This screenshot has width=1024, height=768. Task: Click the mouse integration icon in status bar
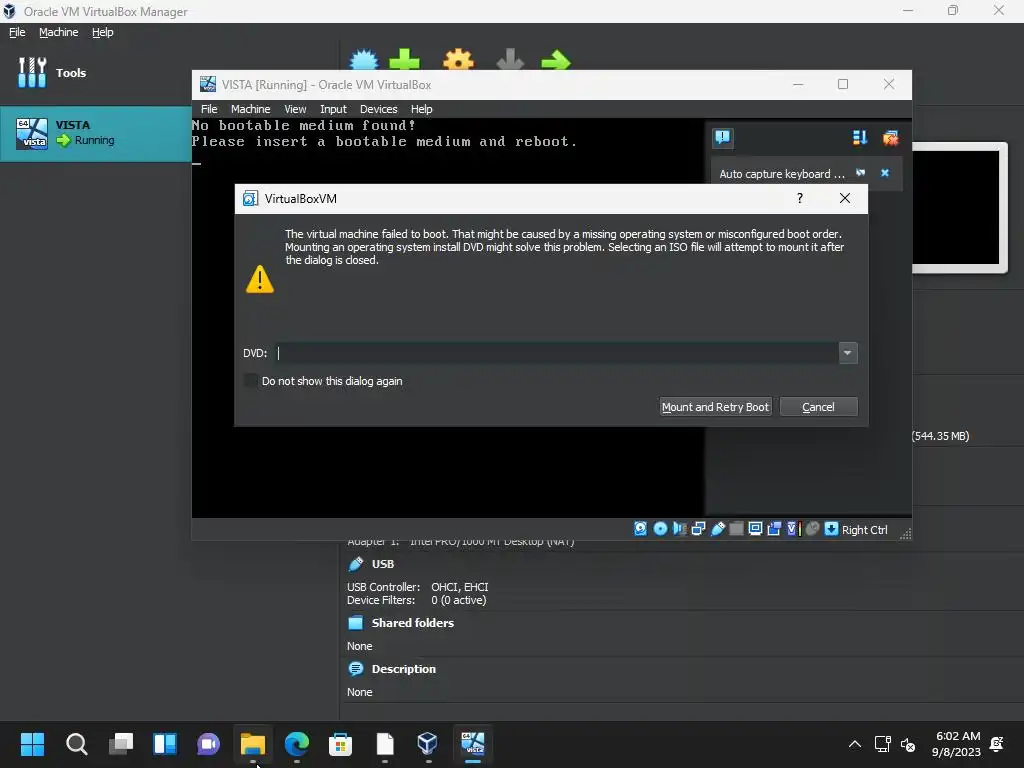[812, 529]
